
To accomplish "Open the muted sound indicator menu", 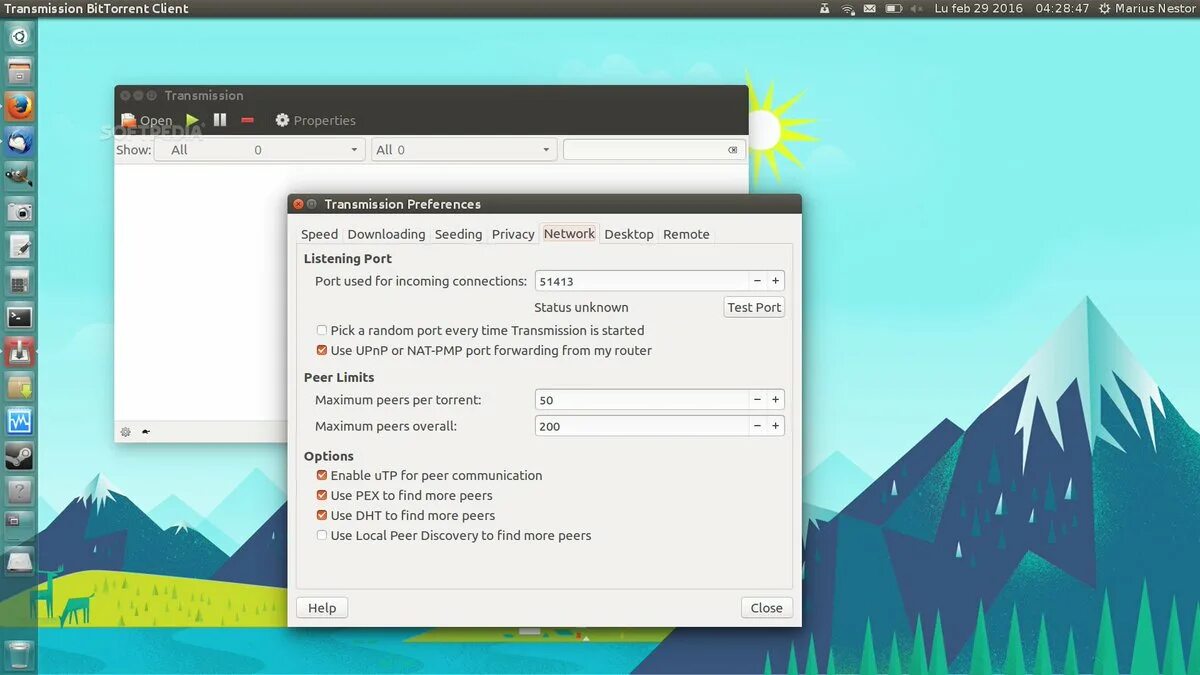I will (915, 8).
